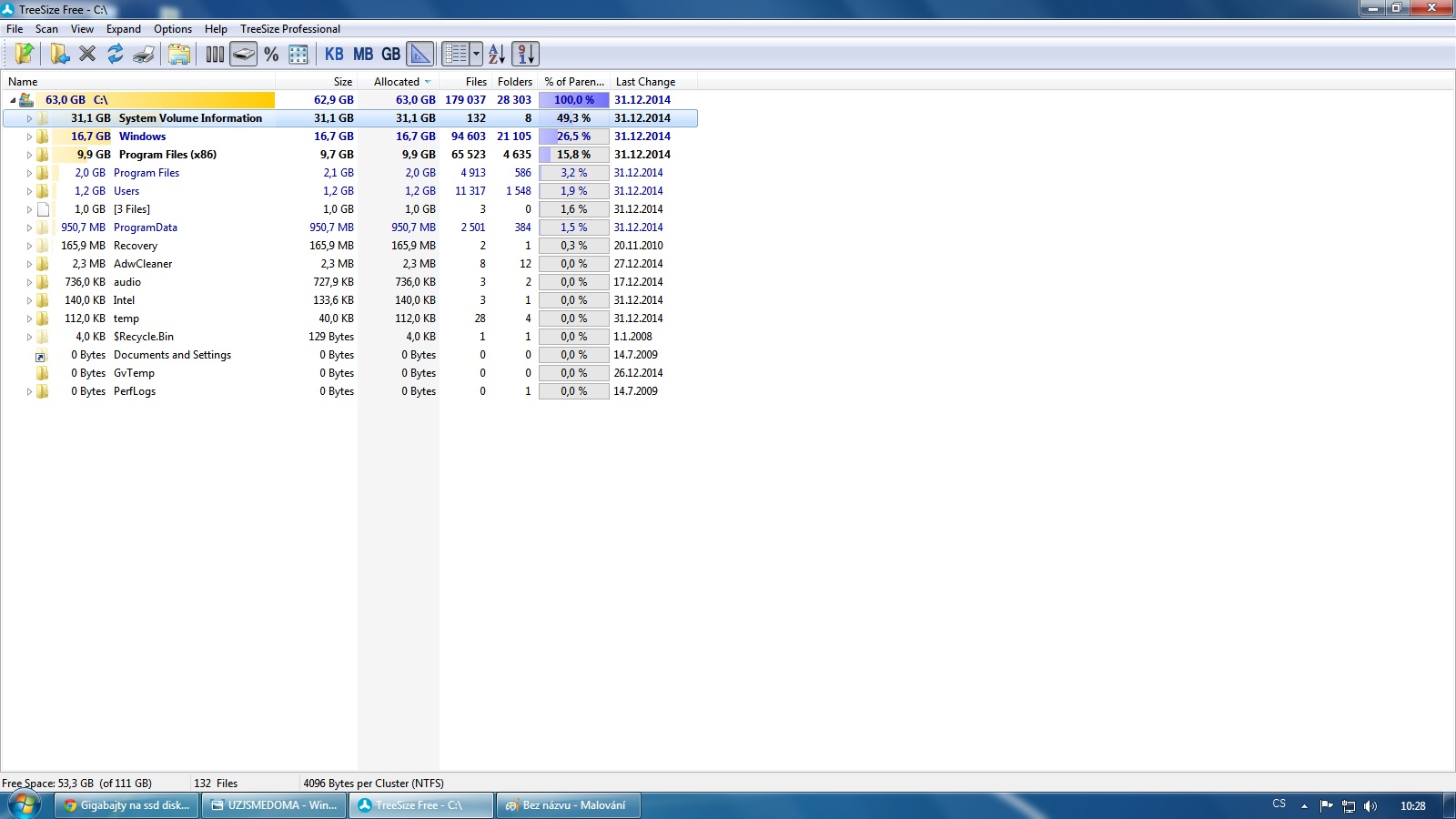Screen dimensions: 1456x819
Task: Select the $Recycle.Bin row
Action: tap(350, 337)
